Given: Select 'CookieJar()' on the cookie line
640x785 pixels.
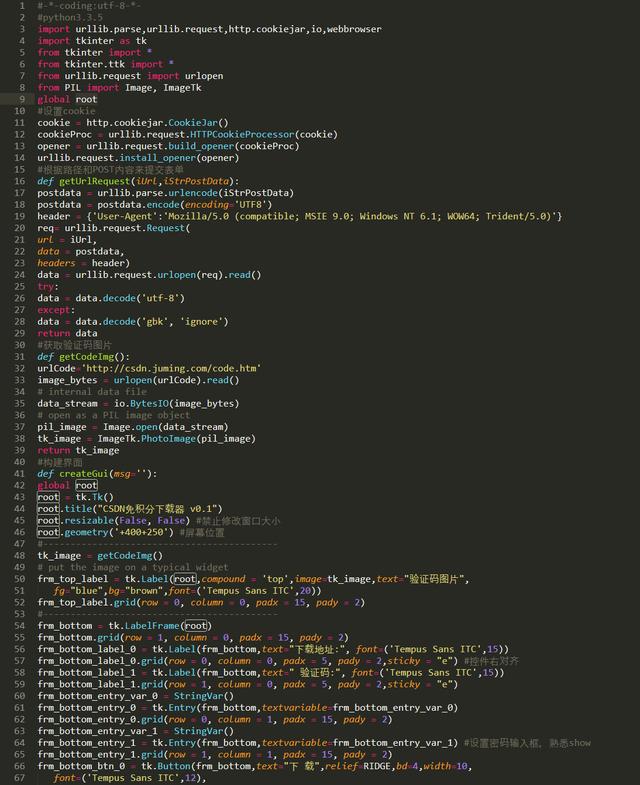Looking at the screenshot, I should click(198, 123).
